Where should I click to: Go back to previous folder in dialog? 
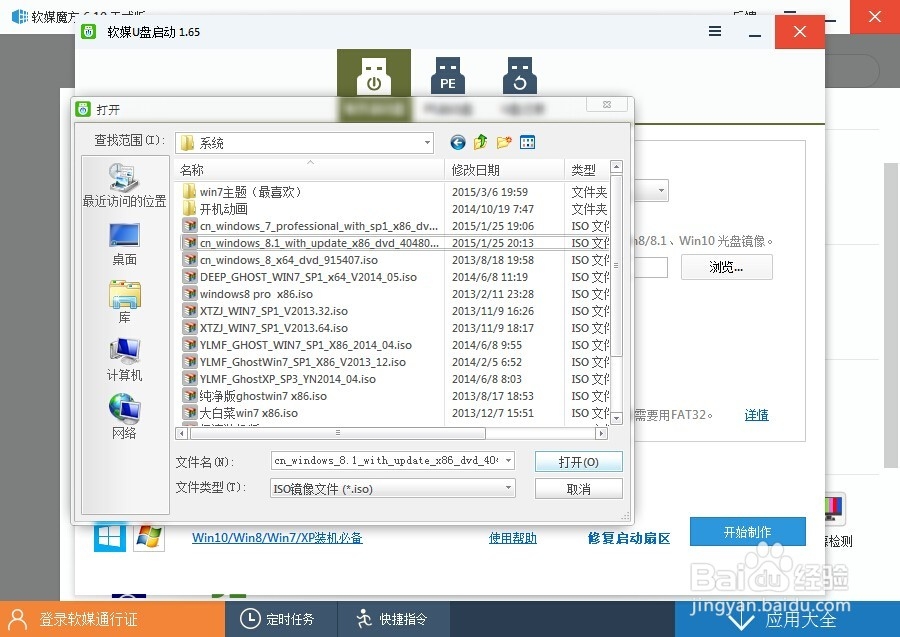click(457, 142)
